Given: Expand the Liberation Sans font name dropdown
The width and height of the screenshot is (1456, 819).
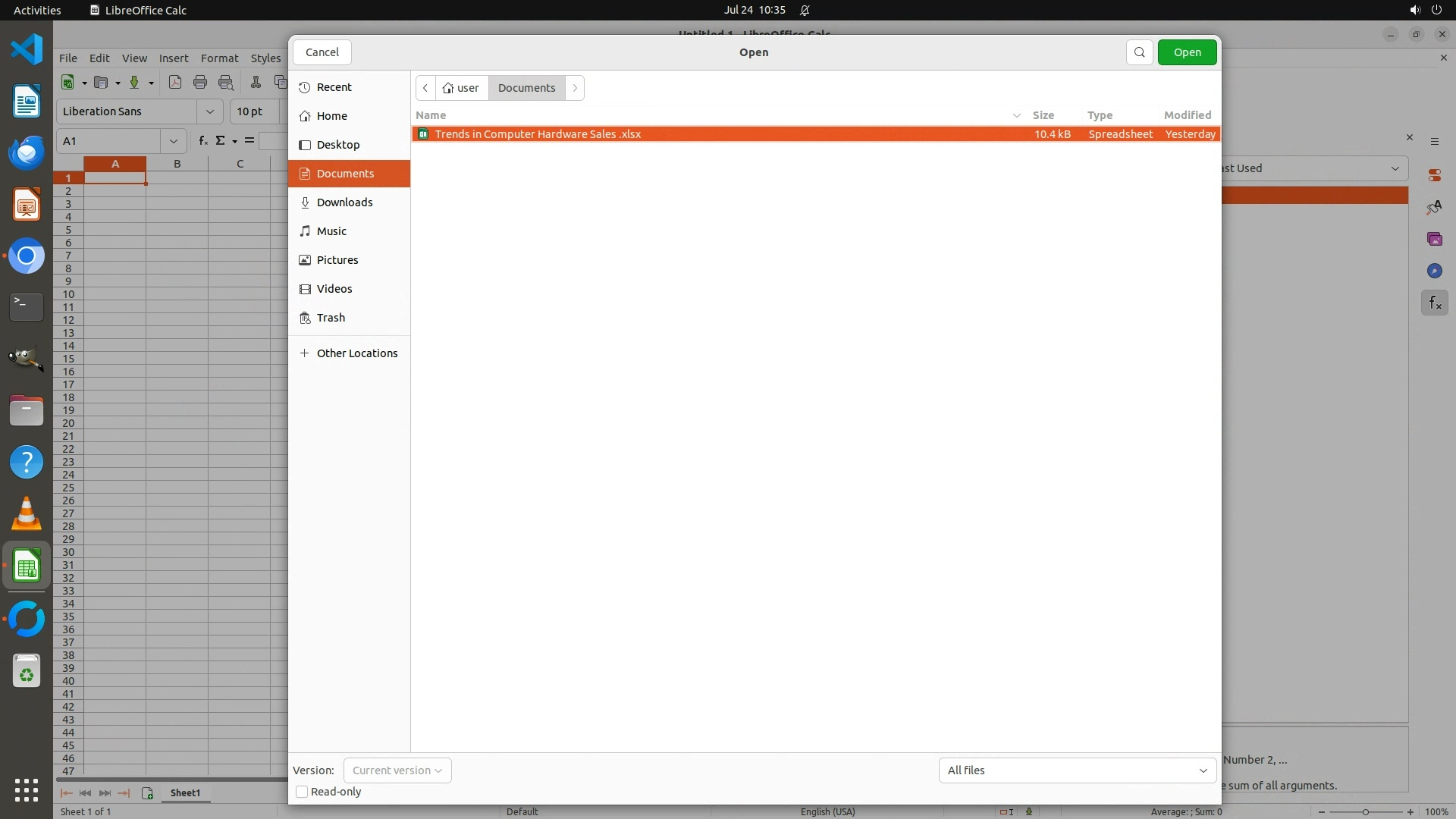Looking at the screenshot, I should tap(209, 111).
